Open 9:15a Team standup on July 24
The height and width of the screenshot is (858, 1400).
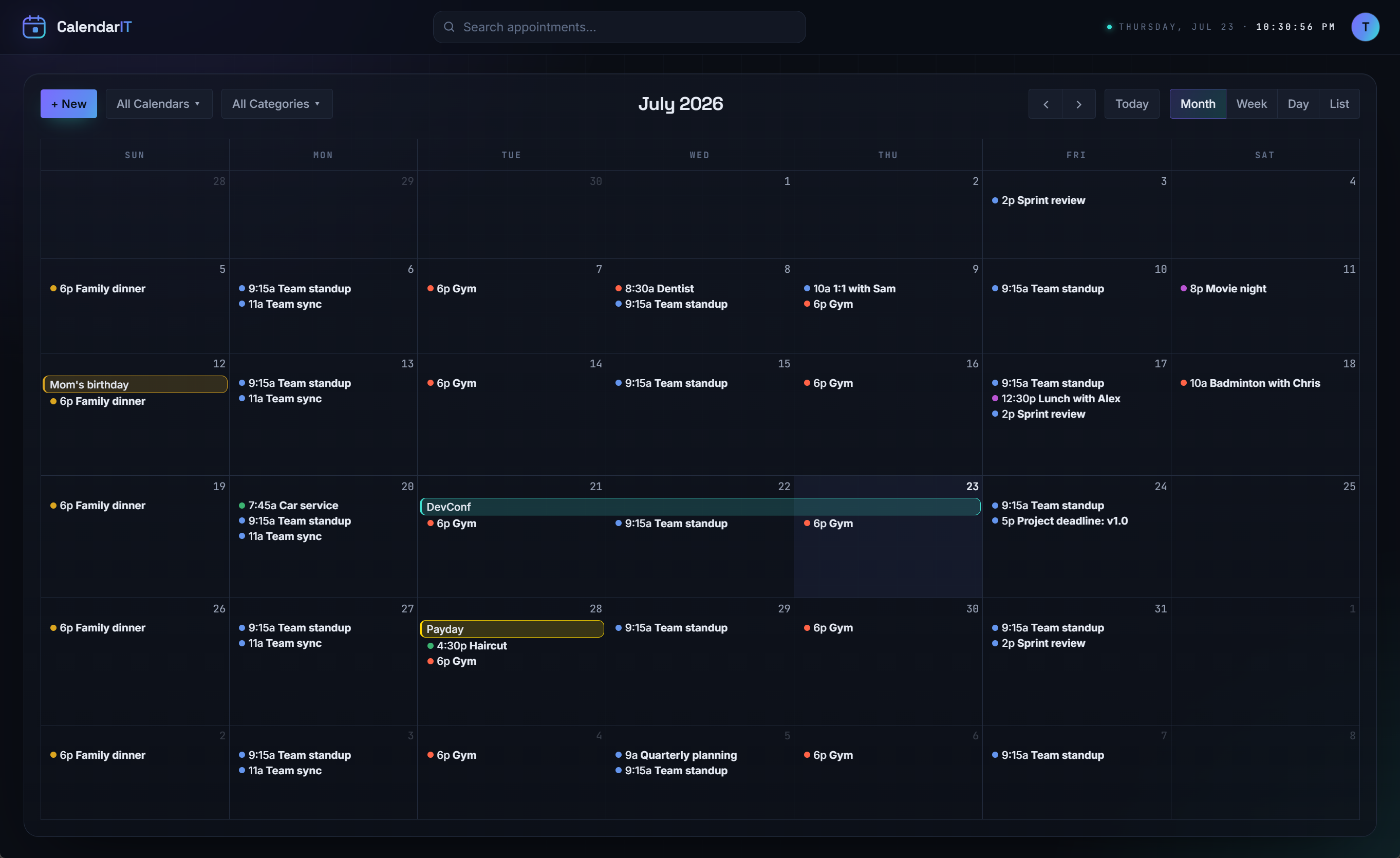click(1048, 505)
